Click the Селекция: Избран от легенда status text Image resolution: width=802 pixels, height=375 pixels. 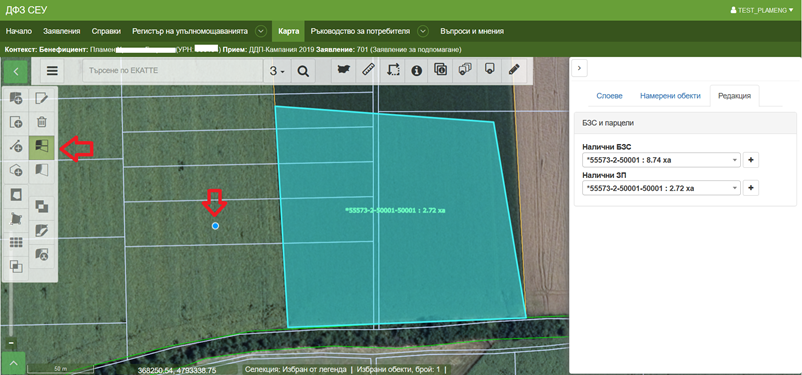pos(296,369)
